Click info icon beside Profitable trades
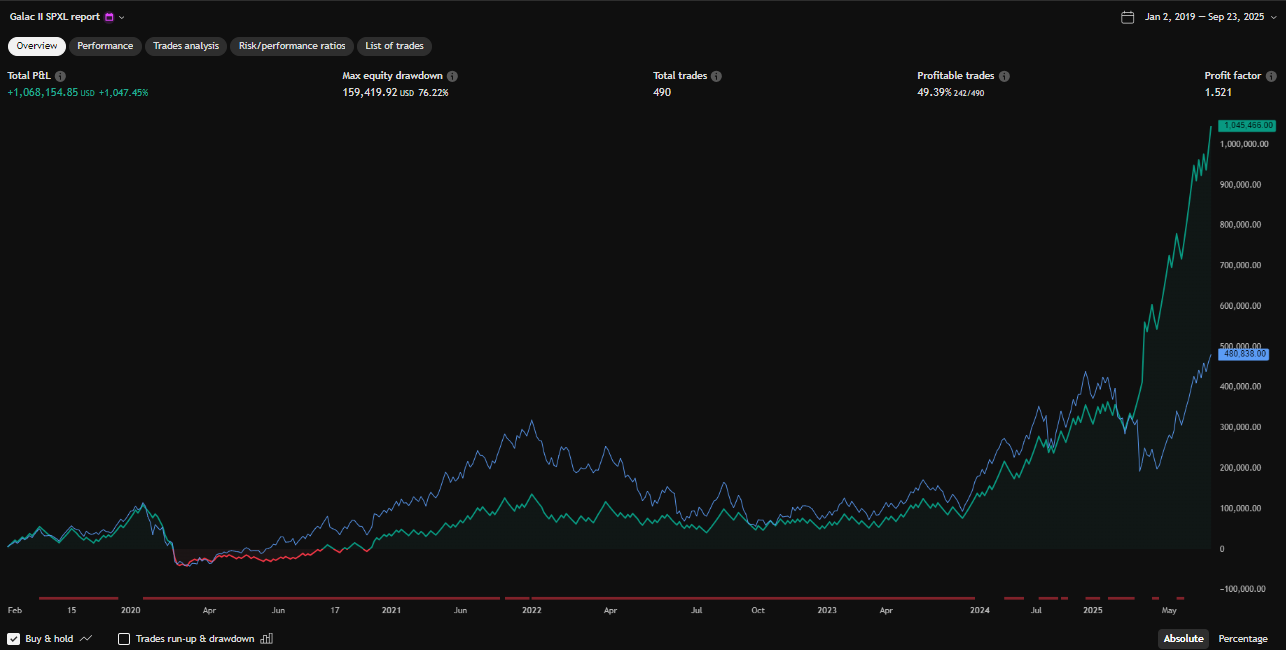 tap(1004, 76)
